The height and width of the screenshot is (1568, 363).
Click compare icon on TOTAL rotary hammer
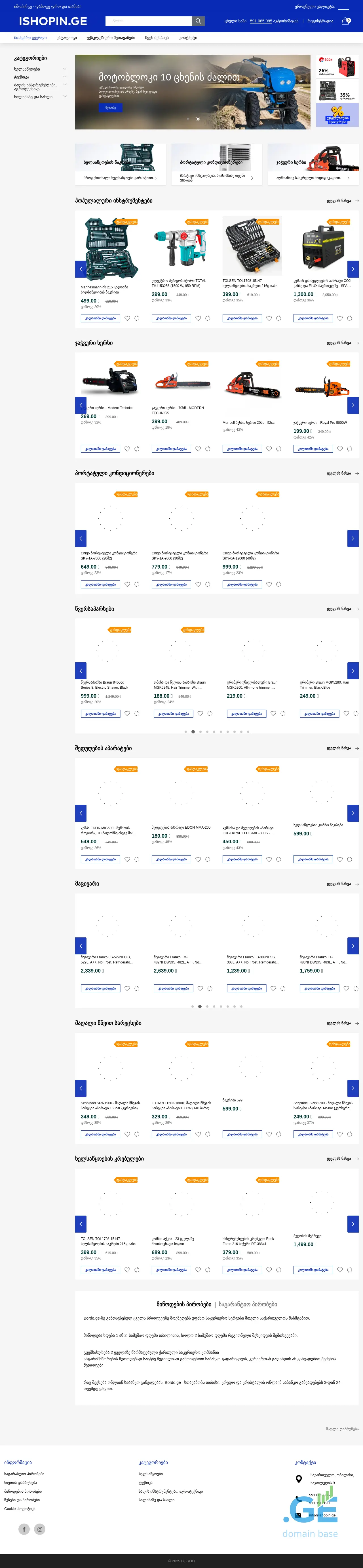tap(208, 318)
